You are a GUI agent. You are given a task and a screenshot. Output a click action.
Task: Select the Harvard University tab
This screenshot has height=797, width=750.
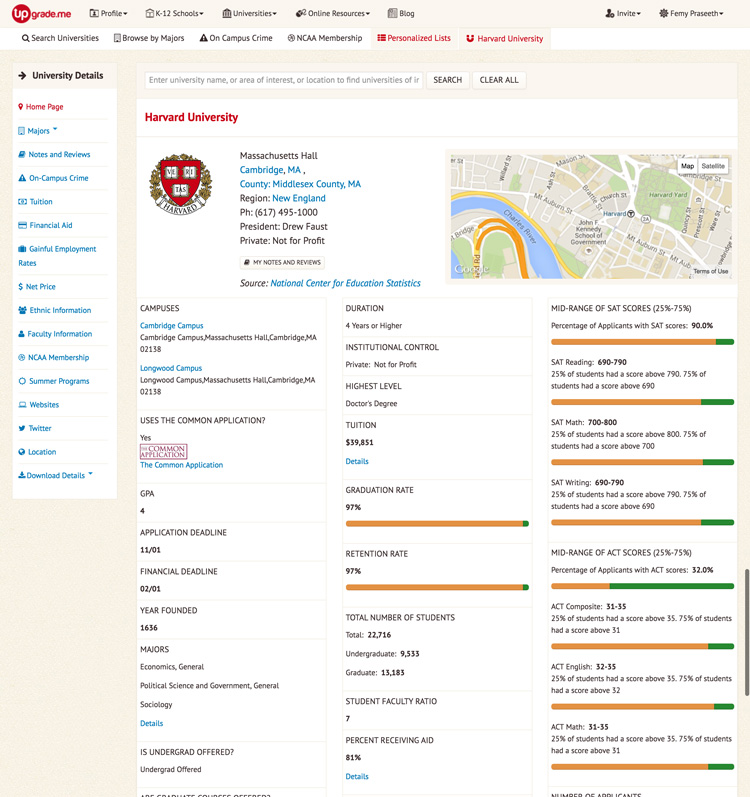(x=505, y=39)
